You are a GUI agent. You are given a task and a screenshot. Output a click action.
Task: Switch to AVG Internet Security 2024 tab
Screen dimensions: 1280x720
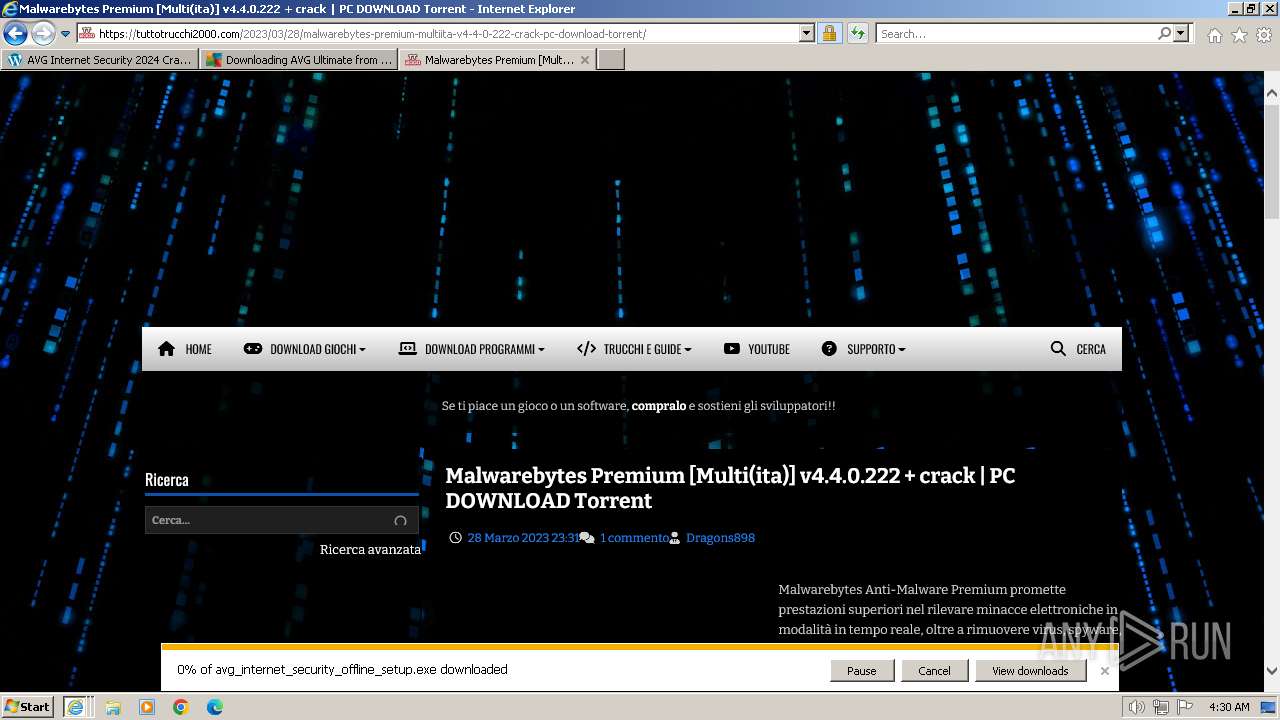point(99,60)
